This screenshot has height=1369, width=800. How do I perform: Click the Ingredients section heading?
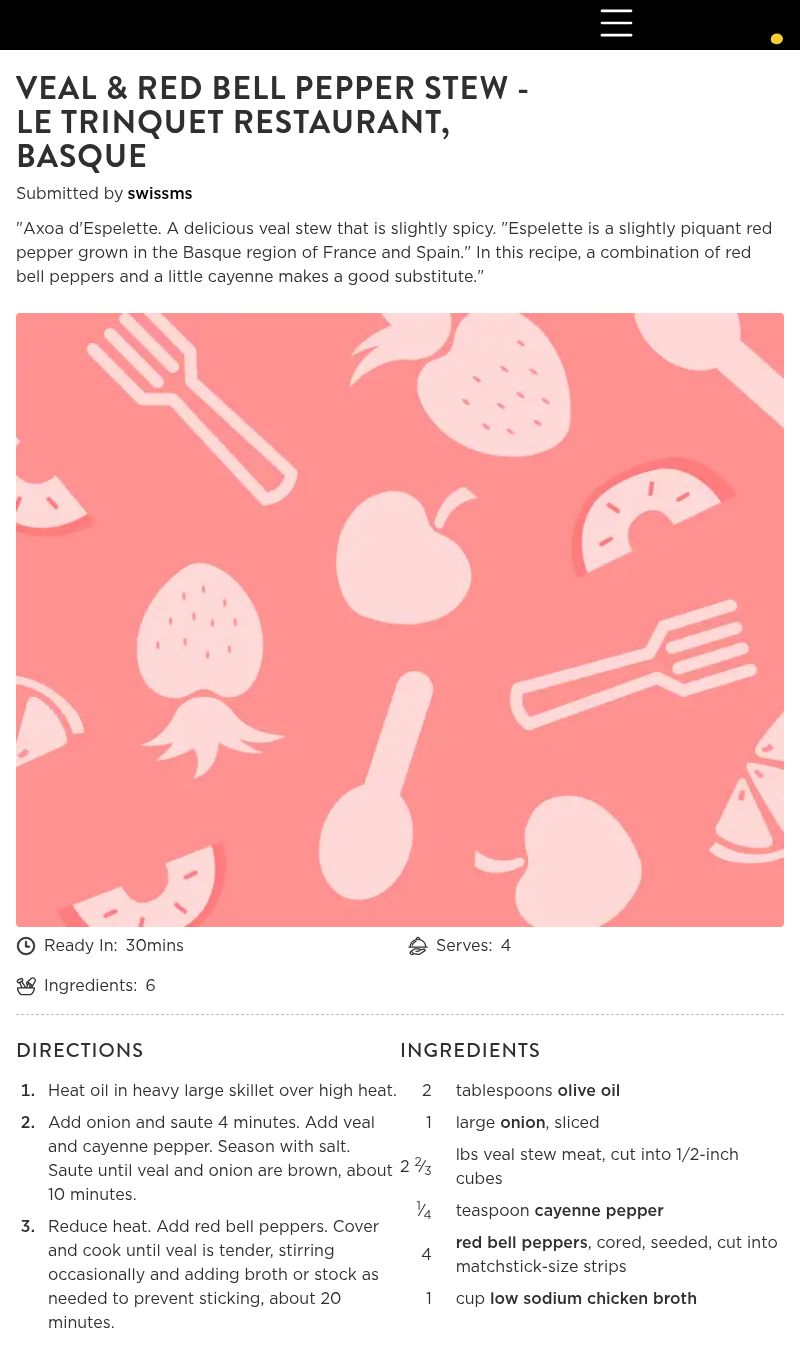point(470,1050)
